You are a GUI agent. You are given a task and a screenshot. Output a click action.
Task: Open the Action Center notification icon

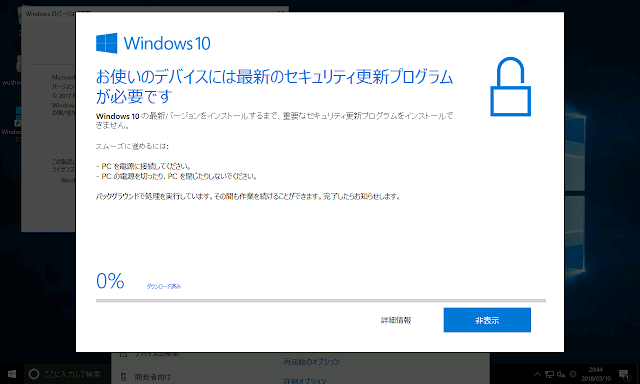(624, 374)
